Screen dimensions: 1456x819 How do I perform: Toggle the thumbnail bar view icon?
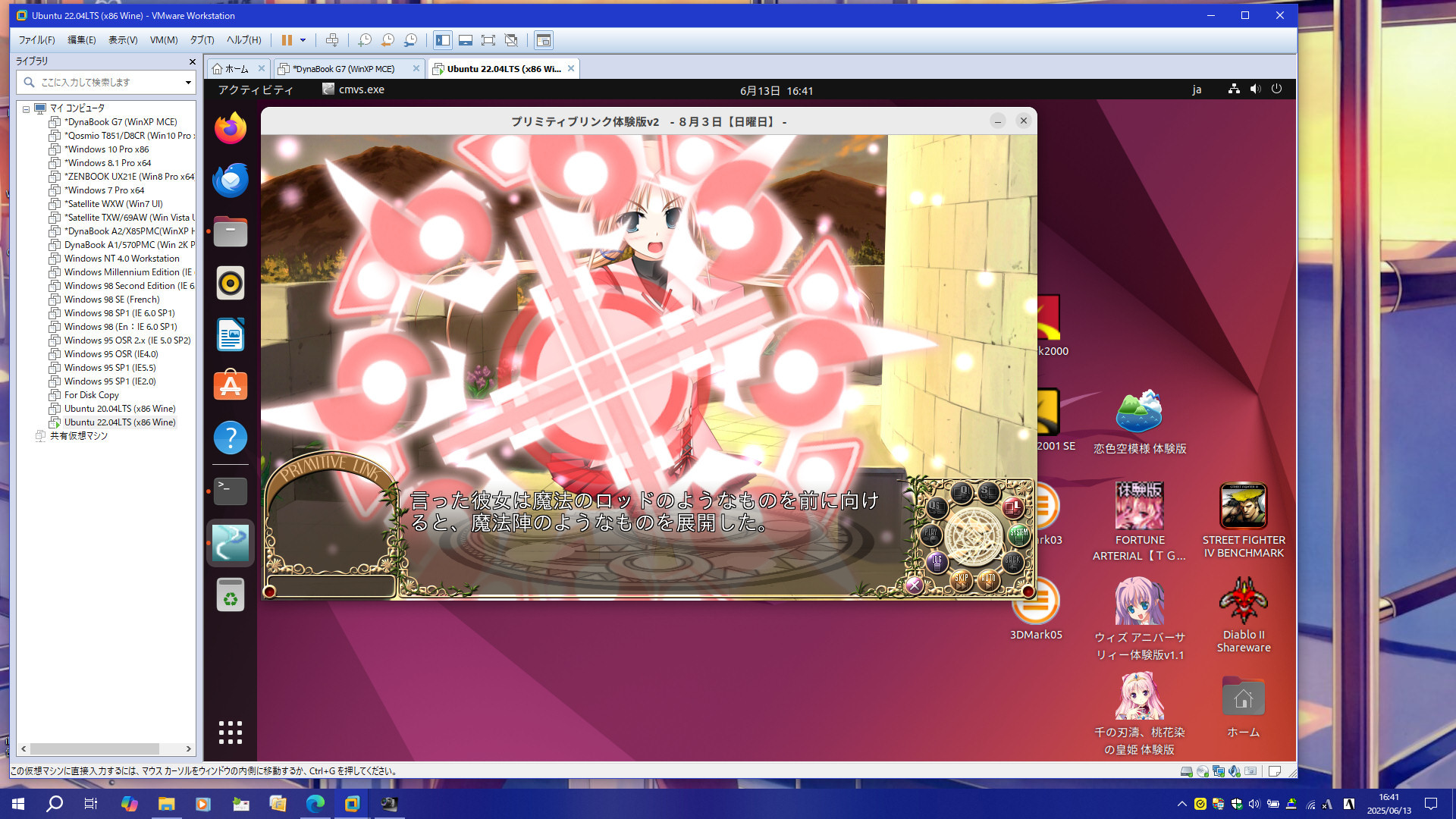click(466, 40)
